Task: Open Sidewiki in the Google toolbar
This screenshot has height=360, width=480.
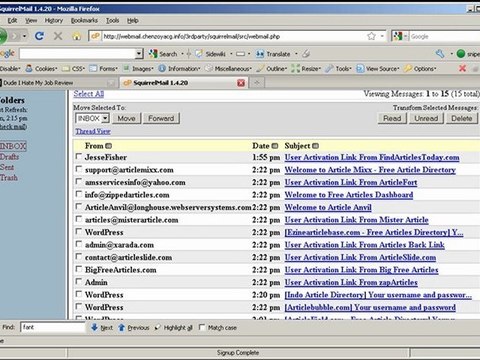Action: 211,54
